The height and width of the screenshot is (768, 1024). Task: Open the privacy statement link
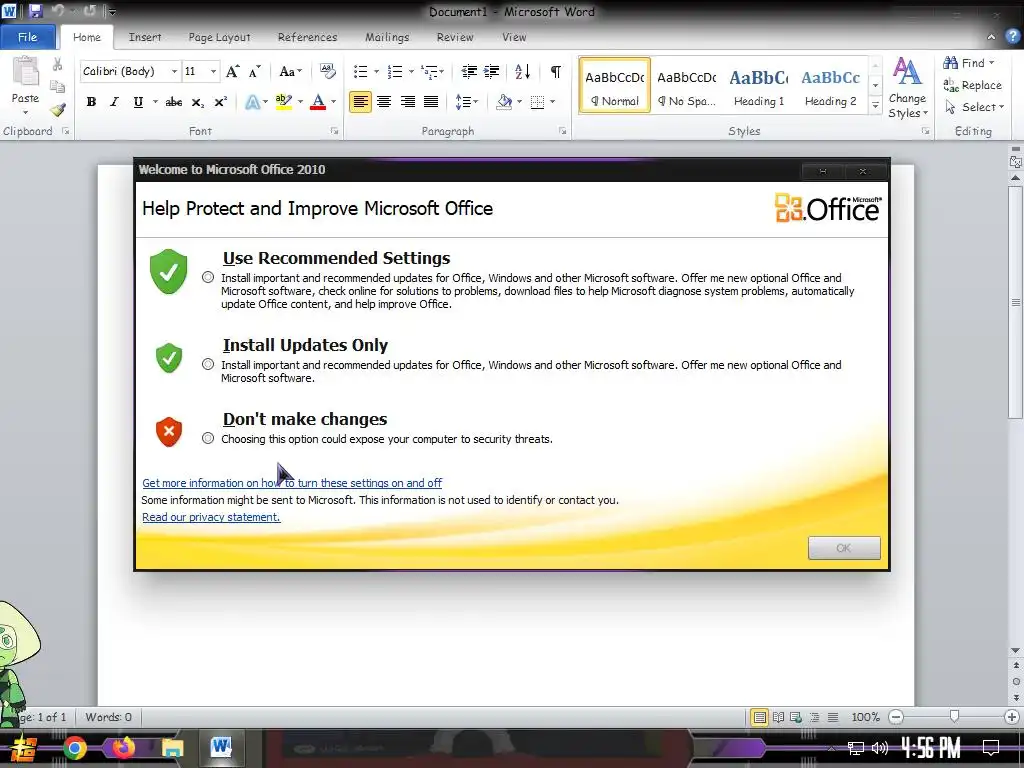[x=211, y=517]
